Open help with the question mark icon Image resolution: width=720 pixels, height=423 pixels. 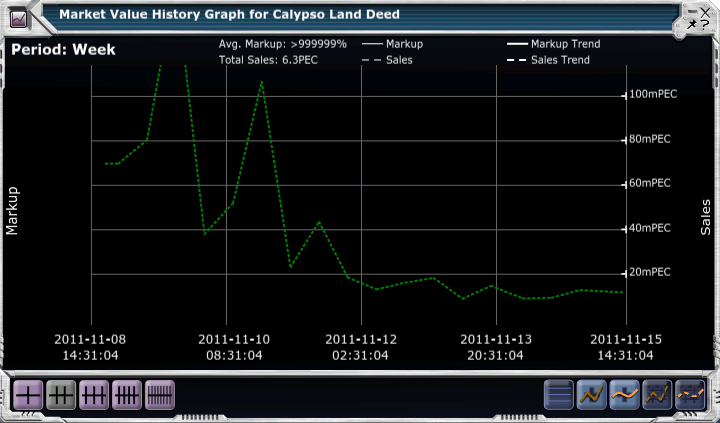point(705,25)
